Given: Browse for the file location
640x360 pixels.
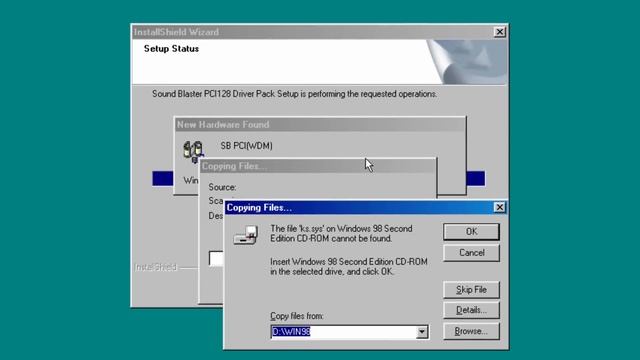Looking at the screenshot, I should coord(471,331).
